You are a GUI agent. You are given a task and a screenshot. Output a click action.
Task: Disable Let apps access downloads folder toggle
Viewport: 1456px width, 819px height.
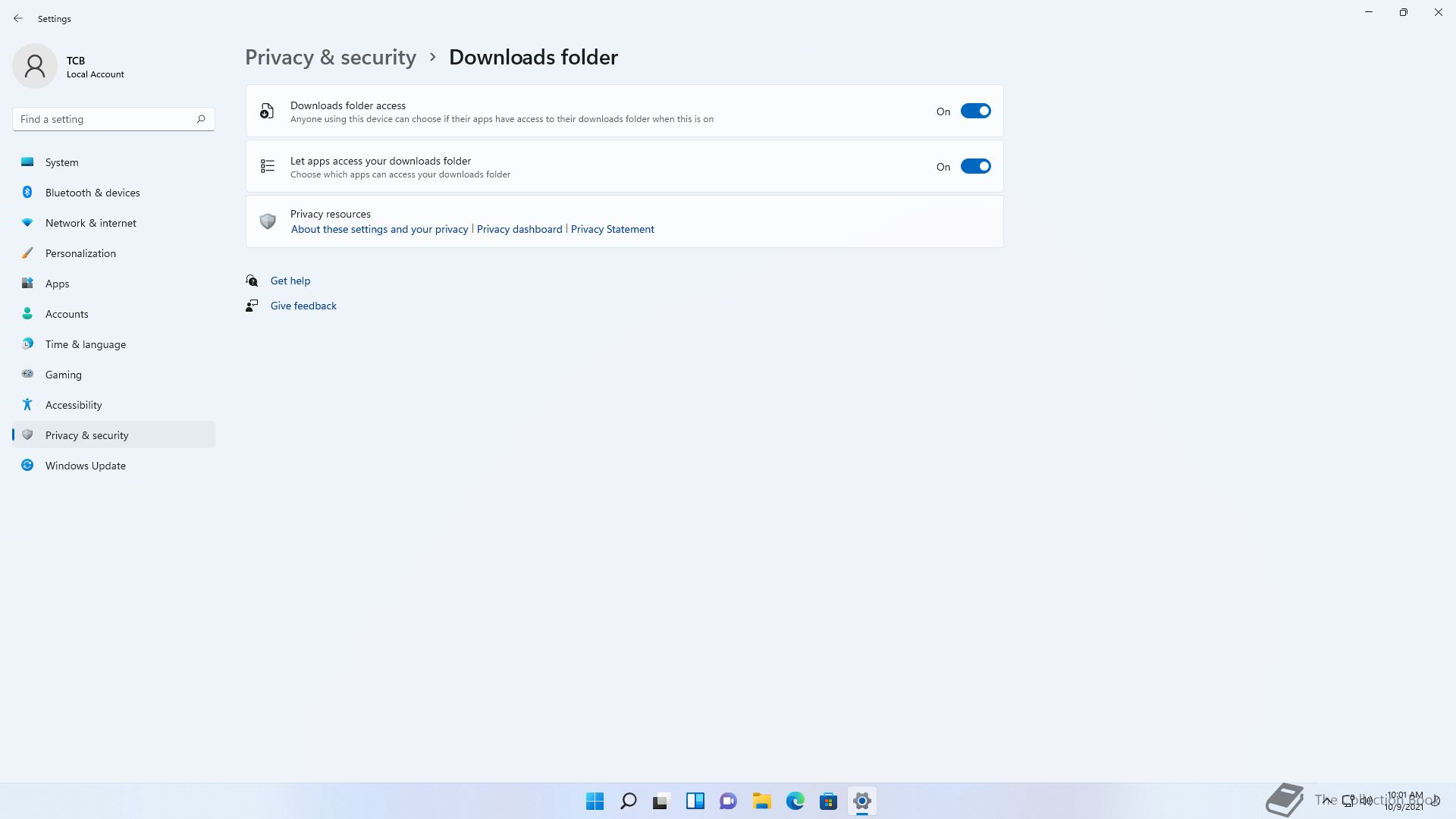(975, 167)
